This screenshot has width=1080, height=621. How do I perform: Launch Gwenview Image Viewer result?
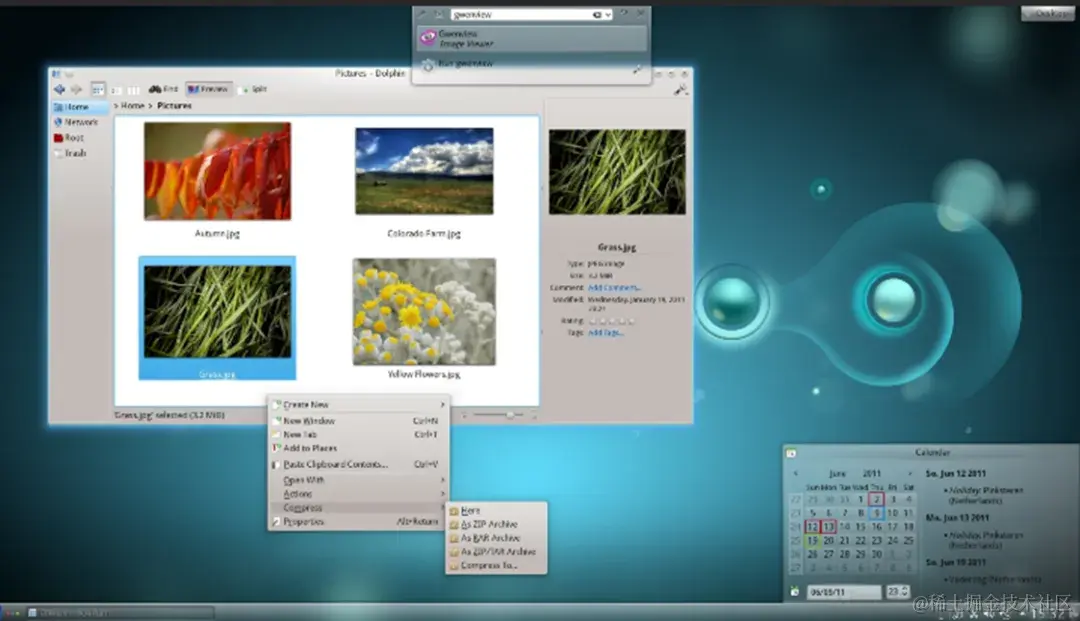pyautogui.click(x=531, y=38)
